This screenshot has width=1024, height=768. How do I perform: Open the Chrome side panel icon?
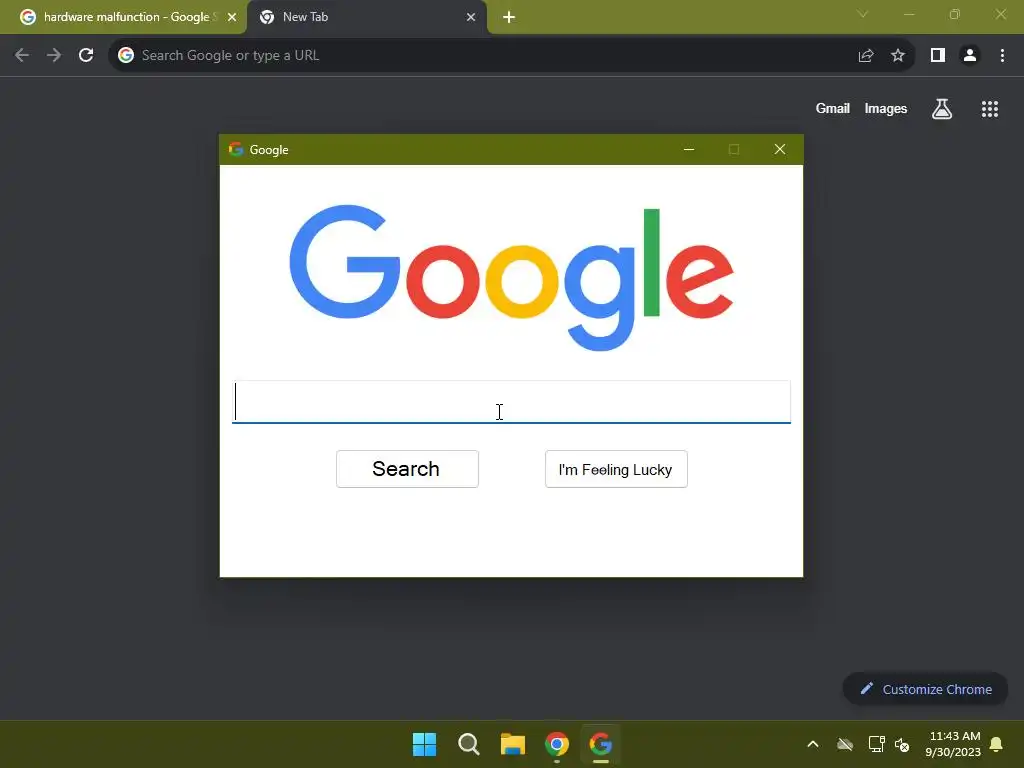point(938,56)
